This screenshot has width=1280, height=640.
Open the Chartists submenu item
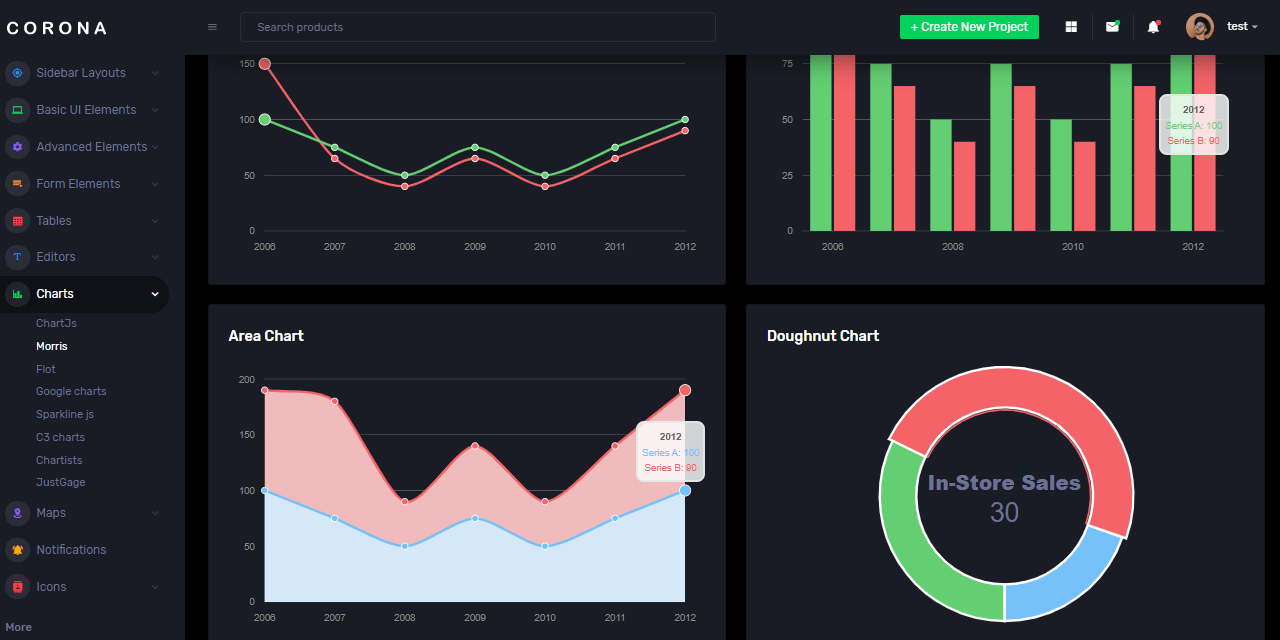[x=59, y=460]
